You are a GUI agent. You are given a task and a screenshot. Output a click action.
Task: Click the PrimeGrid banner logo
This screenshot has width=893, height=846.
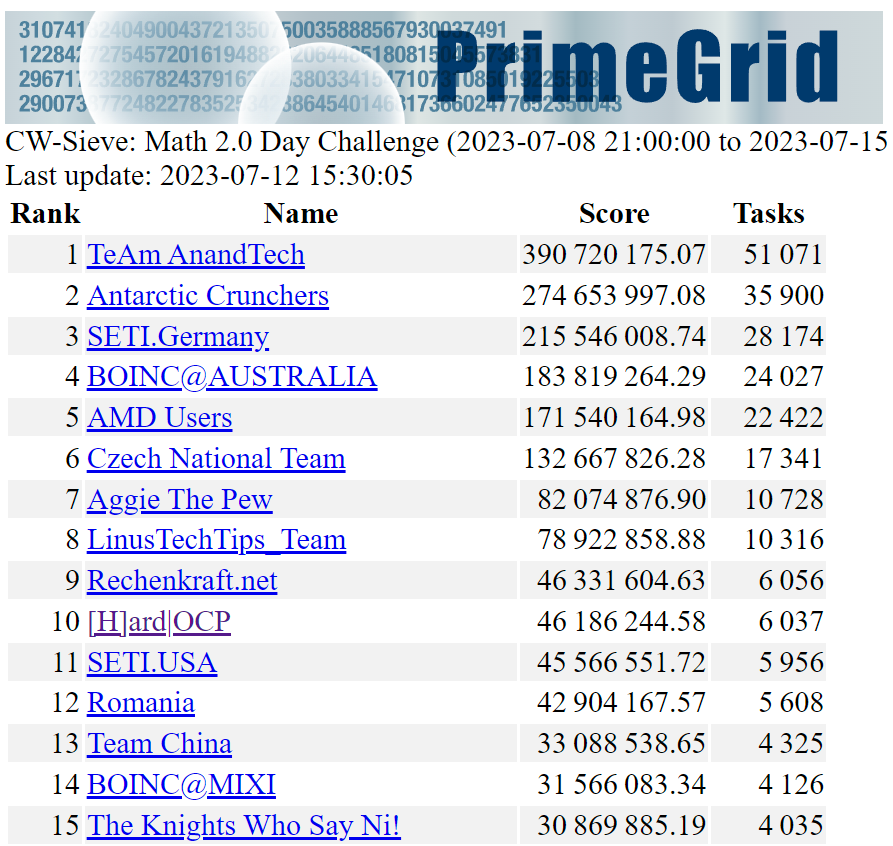[444, 67]
